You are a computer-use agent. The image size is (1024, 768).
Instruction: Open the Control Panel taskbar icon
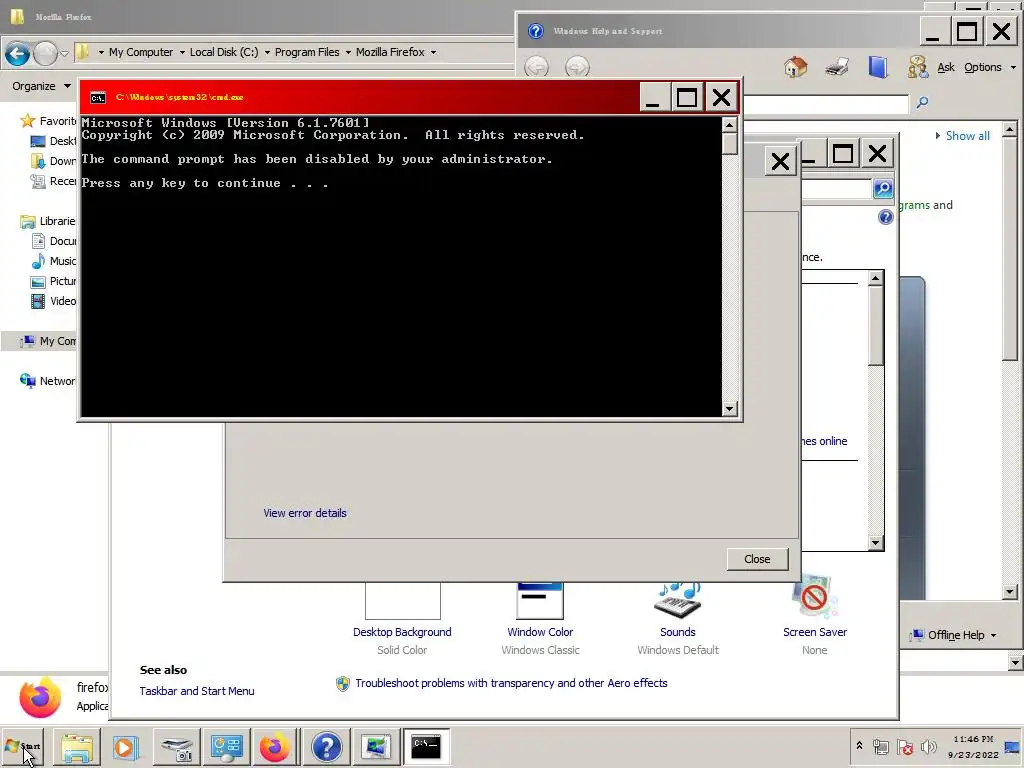(x=226, y=746)
